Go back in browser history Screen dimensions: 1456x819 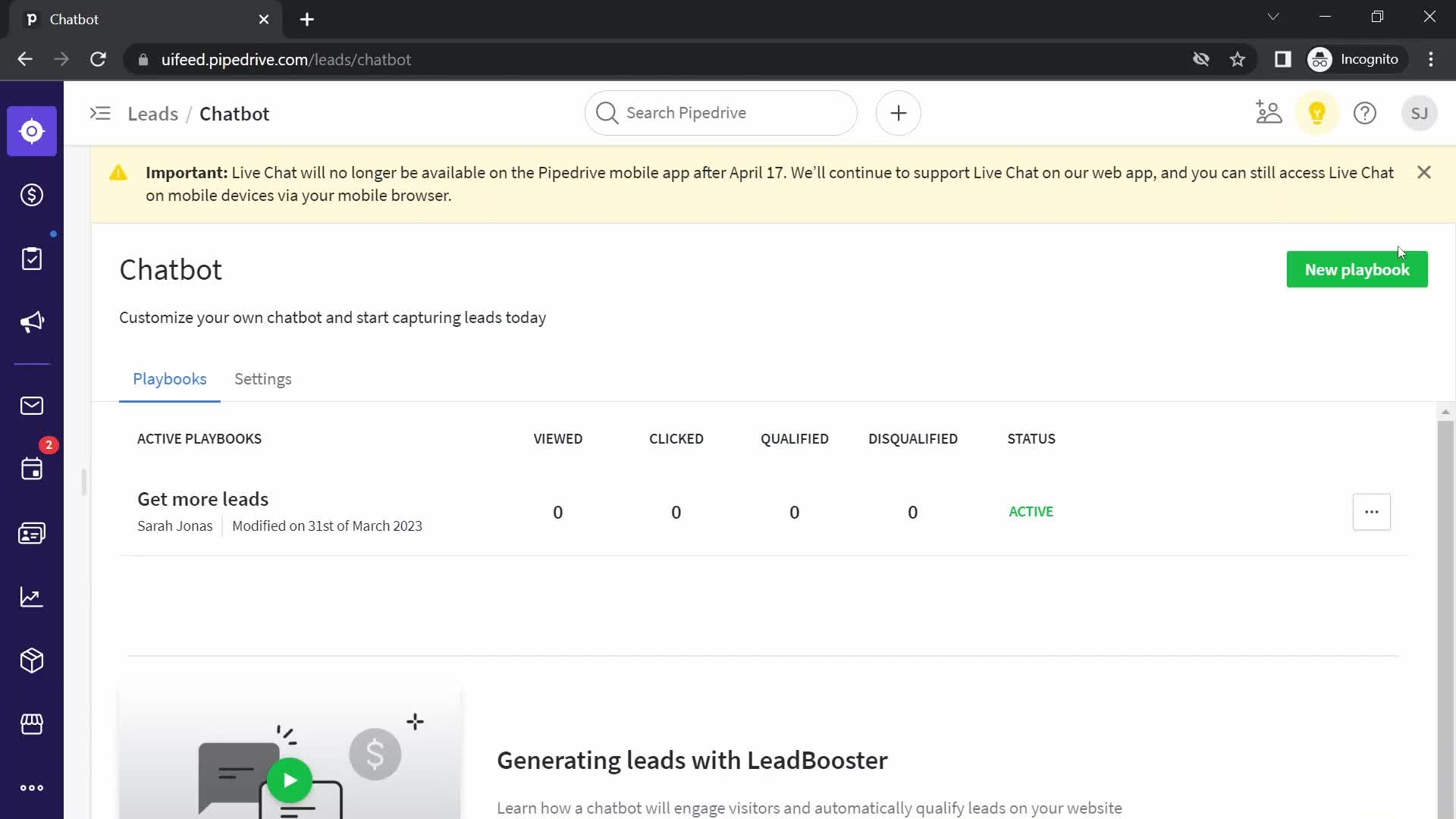point(25,59)
